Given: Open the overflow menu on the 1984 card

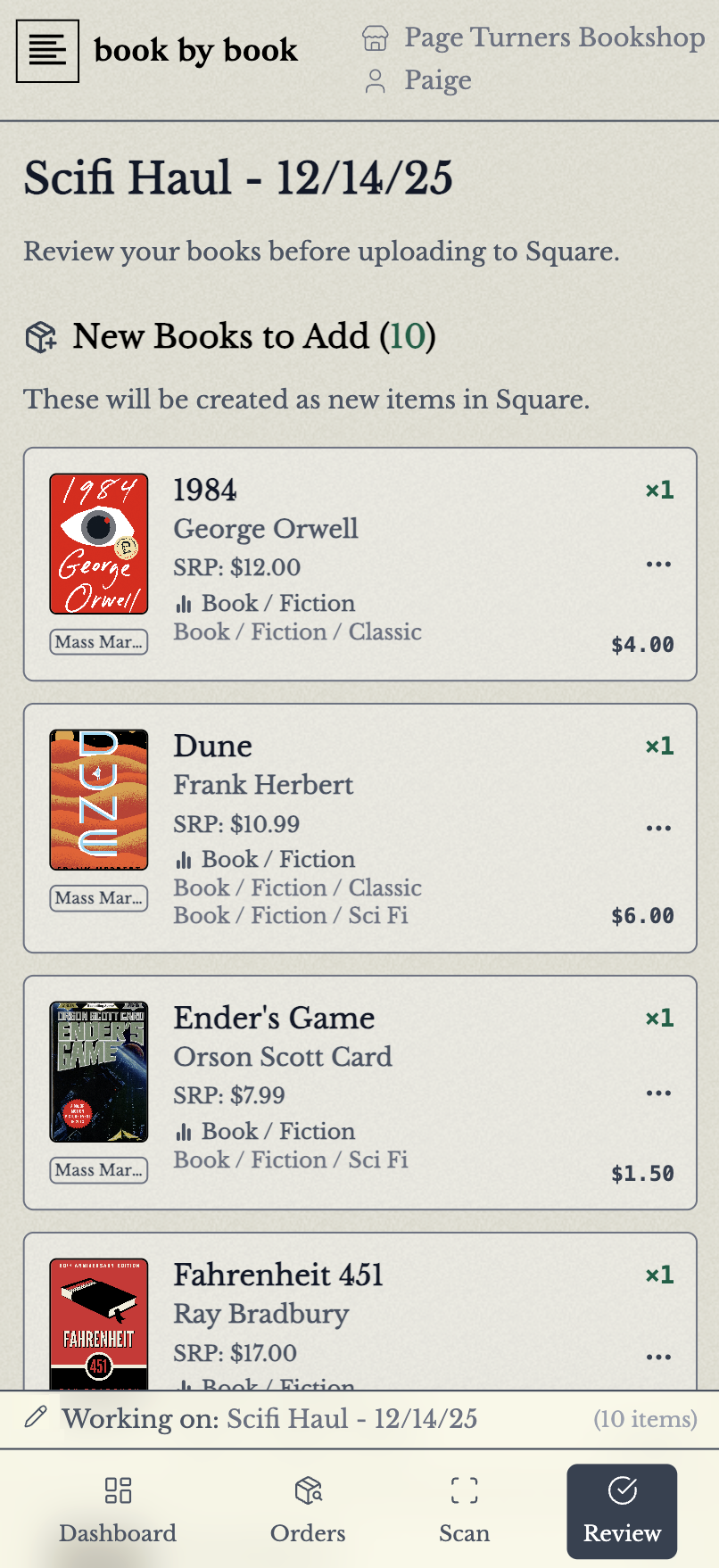Looking at the screenshot, I should point(657,564).
